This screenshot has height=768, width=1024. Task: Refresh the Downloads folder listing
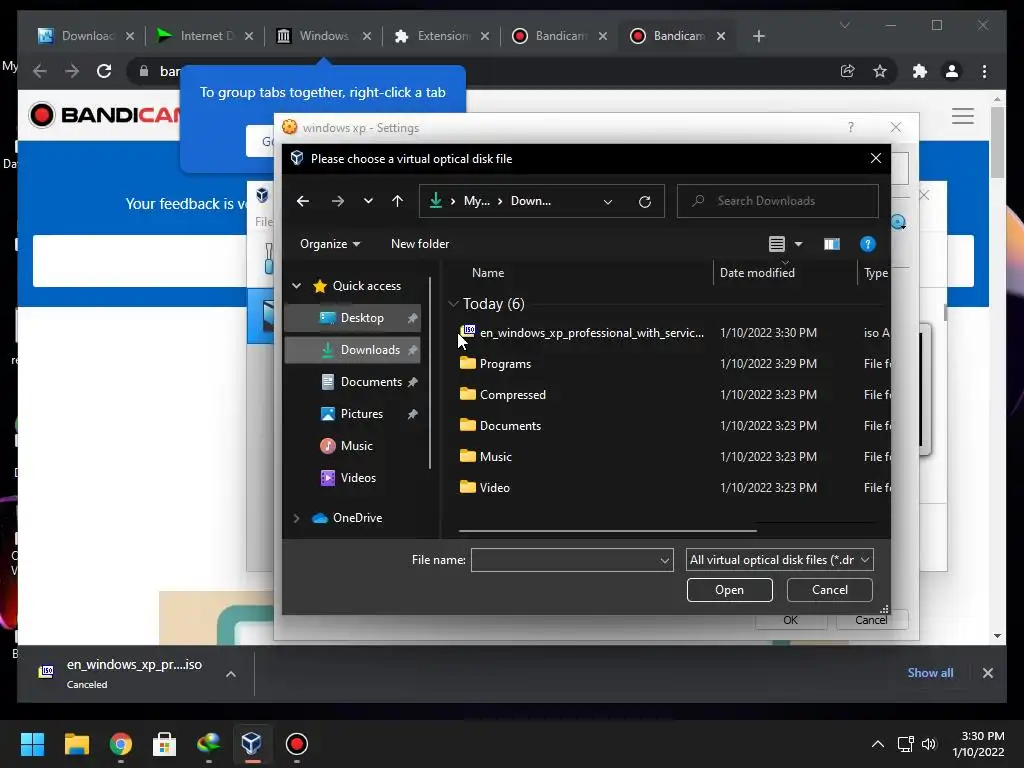(x=645, y=202)
